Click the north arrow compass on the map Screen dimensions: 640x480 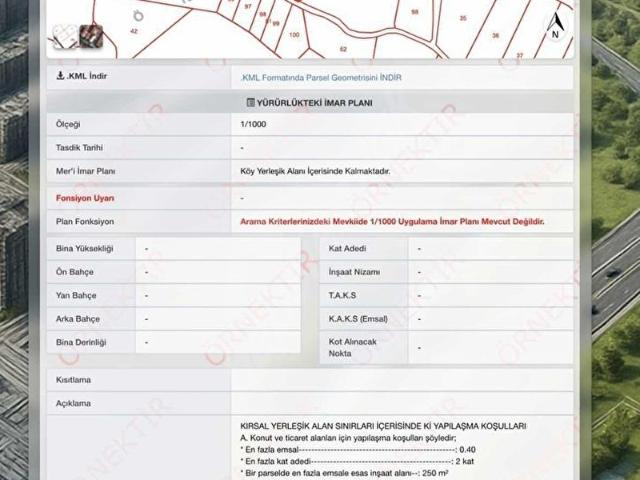click(x=556, y=26)
